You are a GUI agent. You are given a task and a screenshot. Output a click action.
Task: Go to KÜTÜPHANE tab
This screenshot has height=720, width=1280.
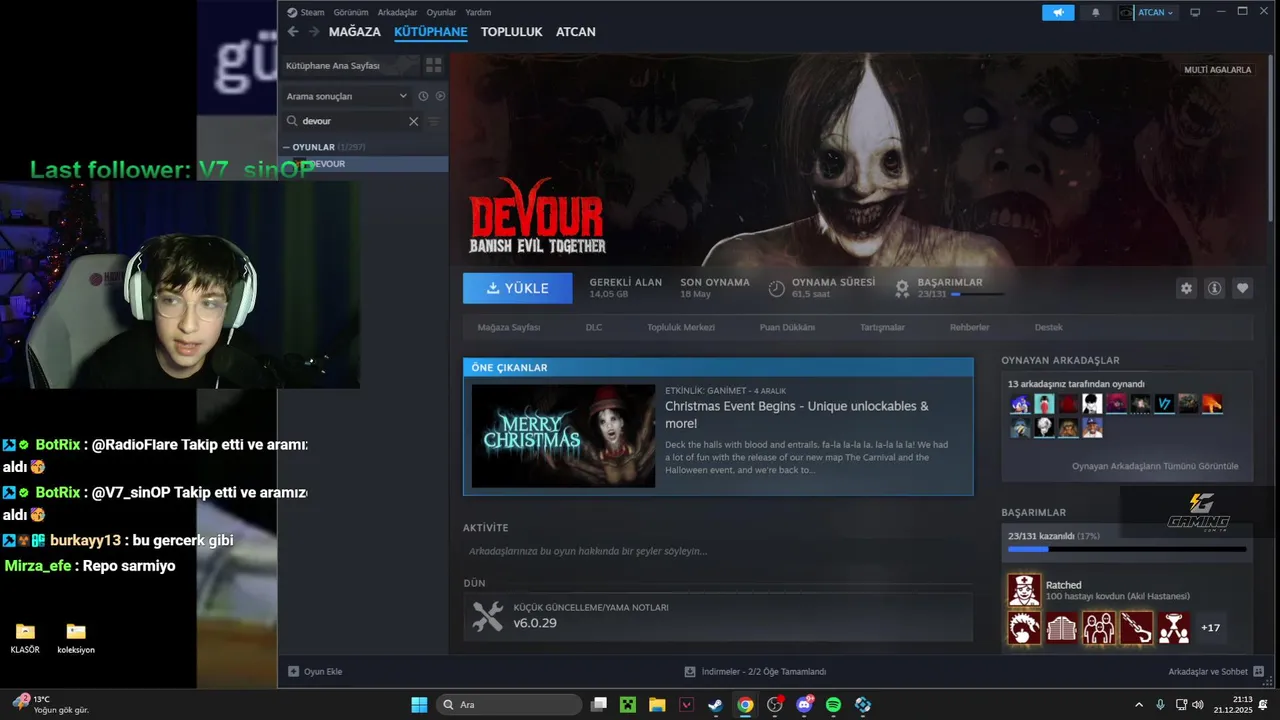click(x=431, y=32)
